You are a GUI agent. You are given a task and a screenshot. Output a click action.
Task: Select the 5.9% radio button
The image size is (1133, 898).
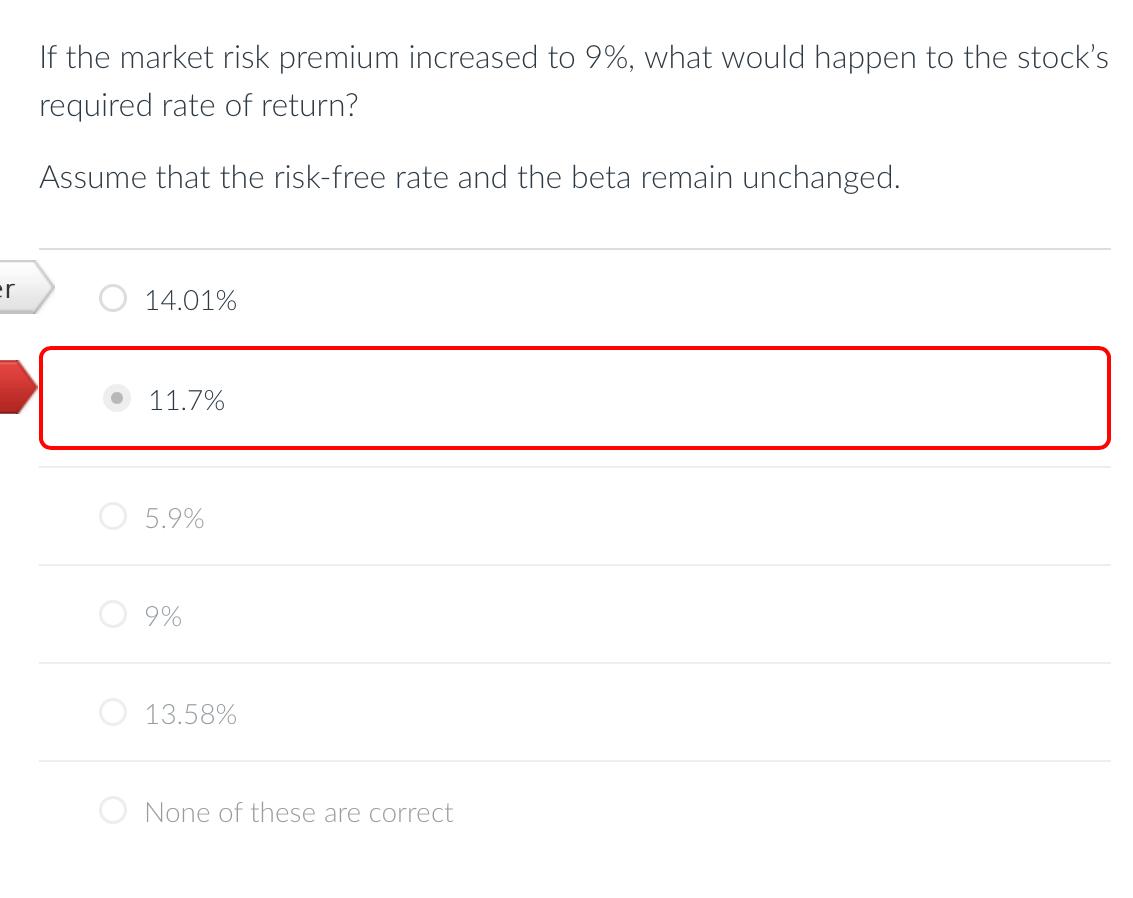coord(113,515)
